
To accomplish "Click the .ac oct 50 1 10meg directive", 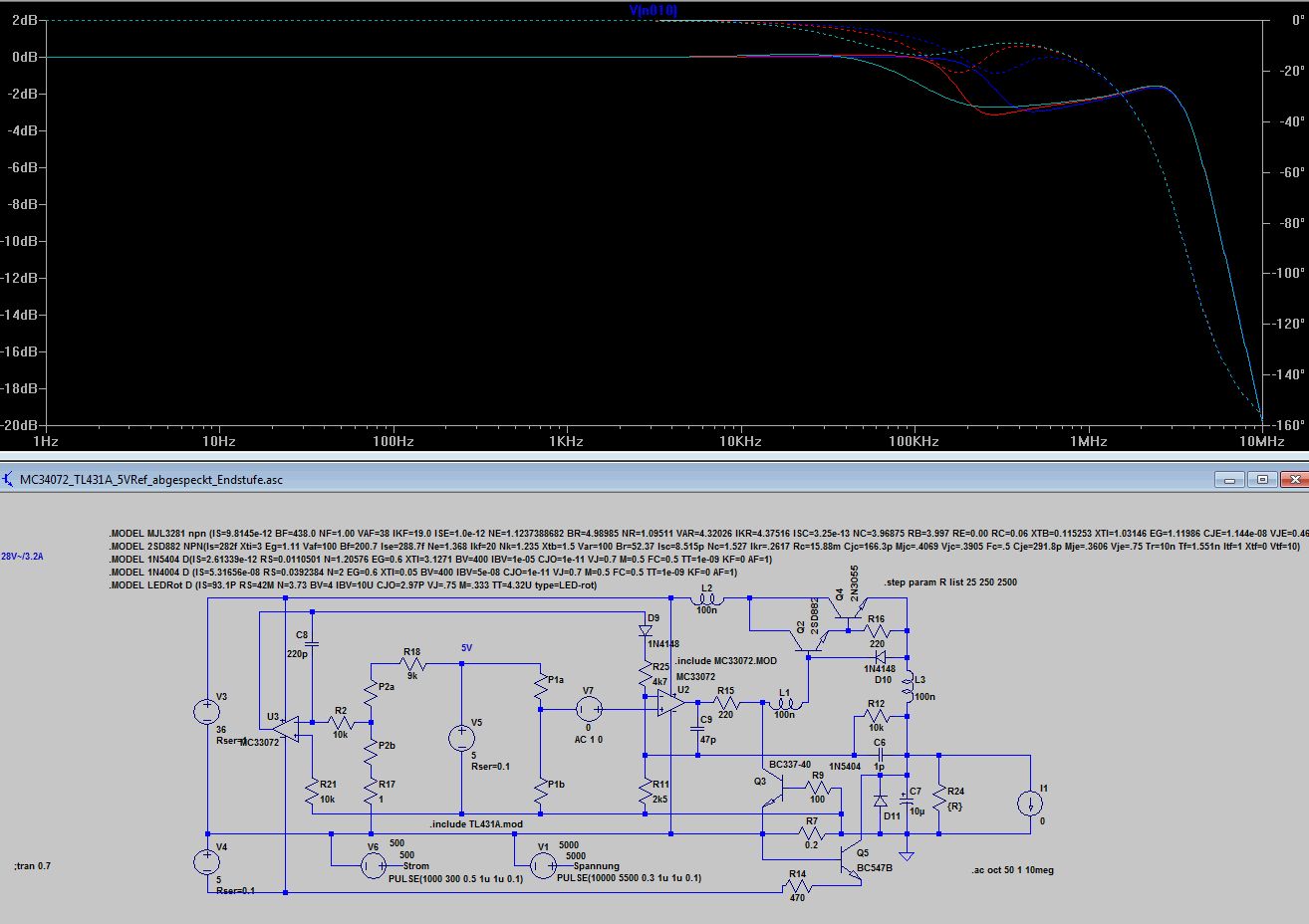I will pos(1012,870).
